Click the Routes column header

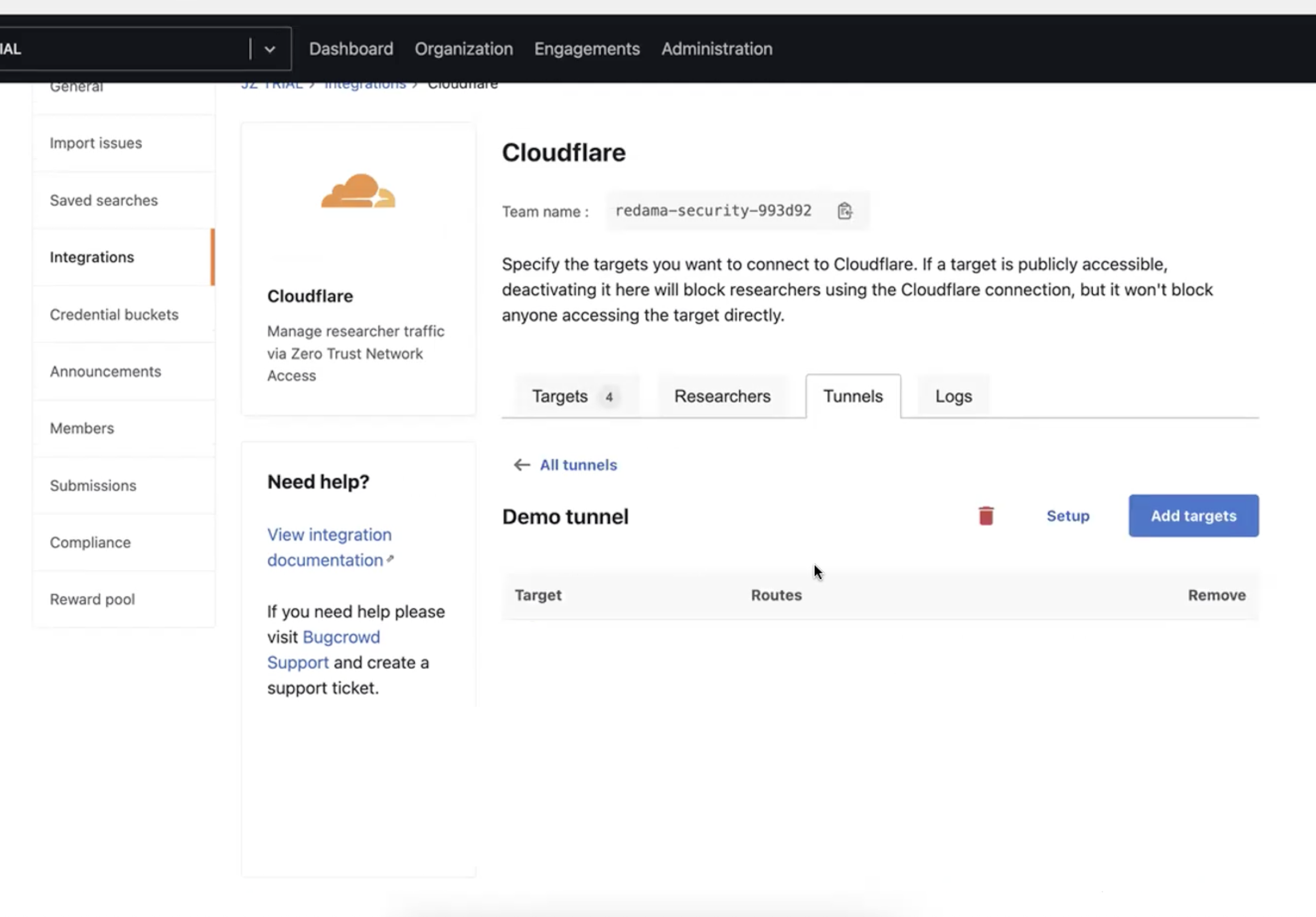pos(777,595)
